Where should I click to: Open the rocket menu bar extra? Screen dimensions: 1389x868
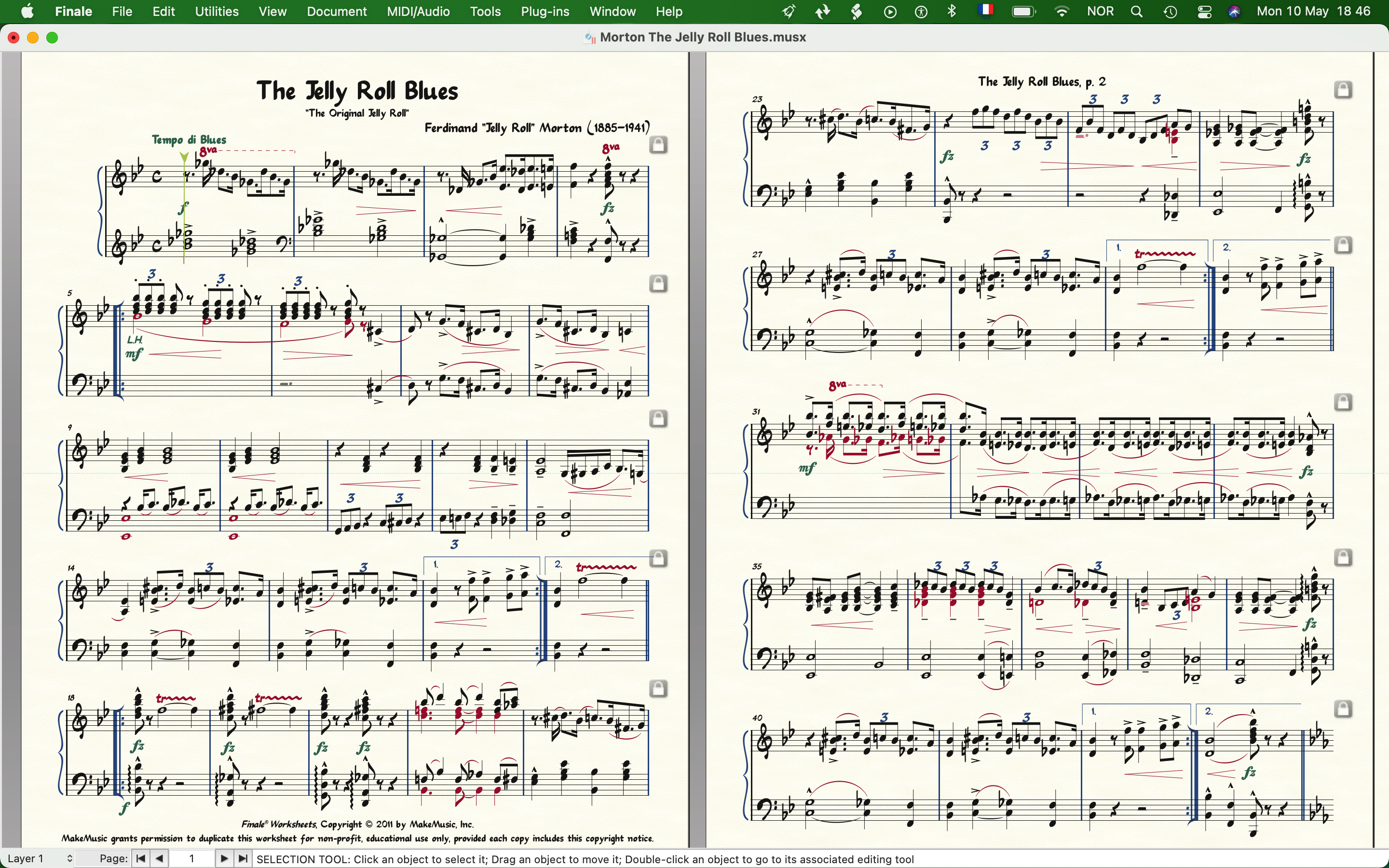790,12
